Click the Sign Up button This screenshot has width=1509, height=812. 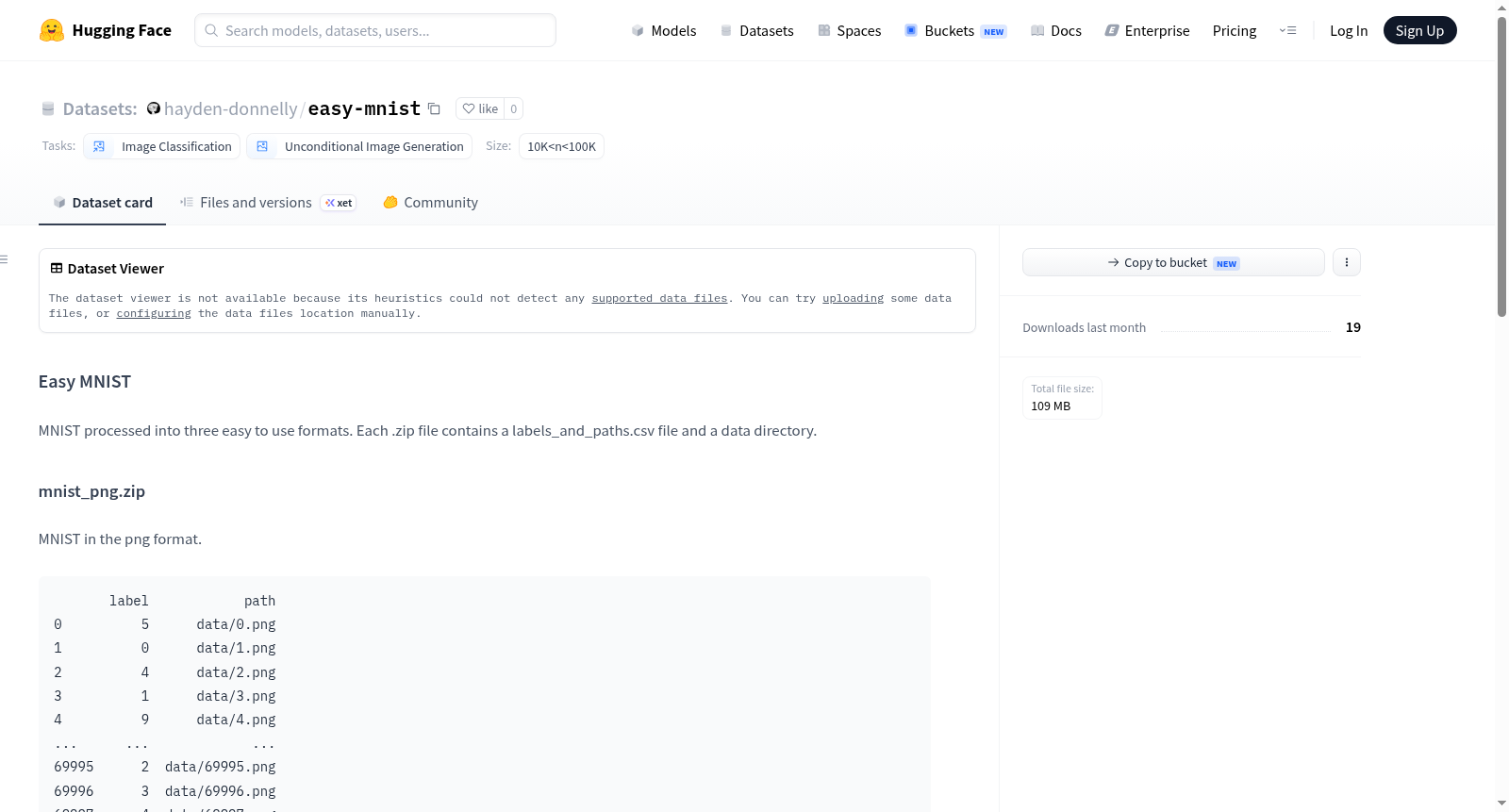coord(1419,30)
